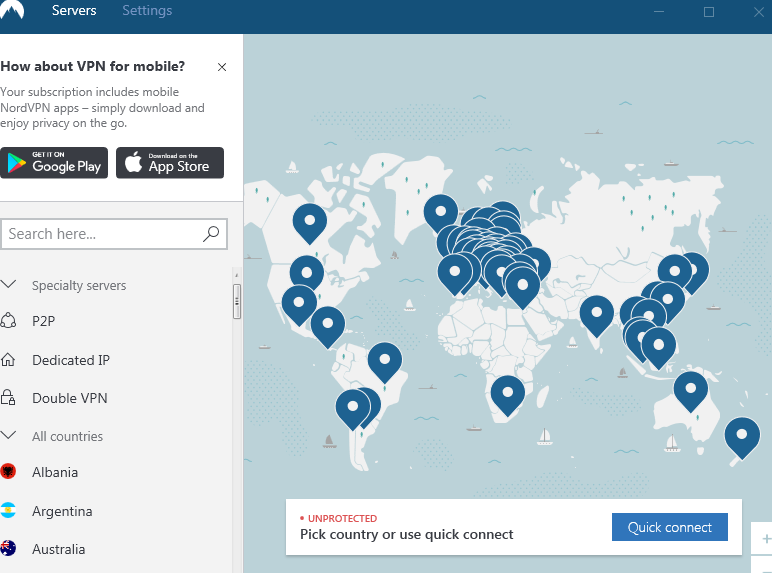772x573 pixels.
Task: Click the Albania flag icon
Action: pyautogui.click(x=8, y=472)
